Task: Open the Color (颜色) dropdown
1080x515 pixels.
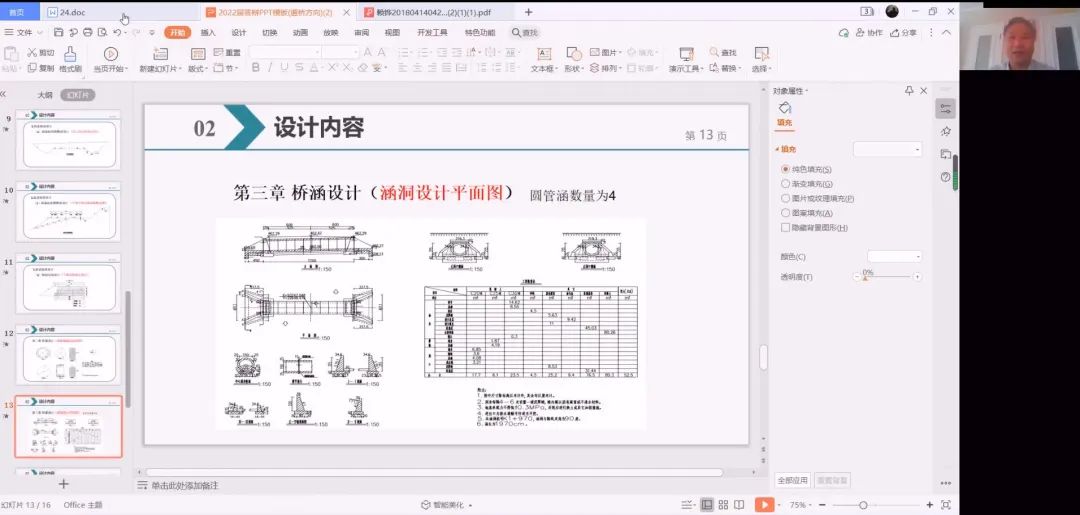Action: coord(894,257)
